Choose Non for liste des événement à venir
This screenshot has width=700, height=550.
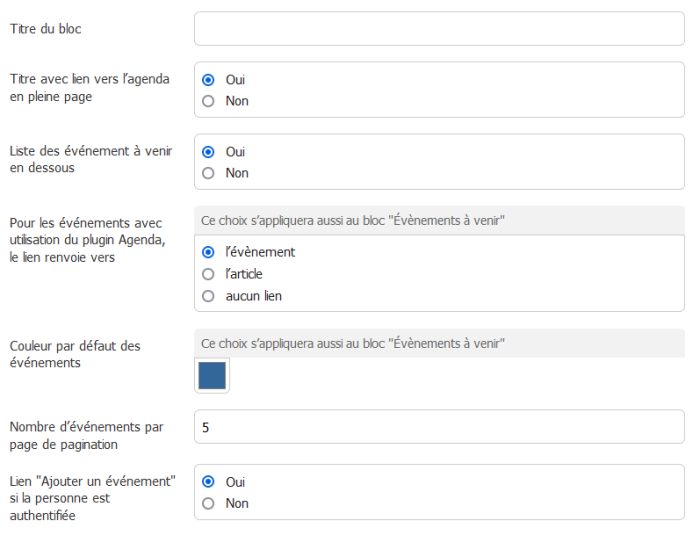pos(208,173)
